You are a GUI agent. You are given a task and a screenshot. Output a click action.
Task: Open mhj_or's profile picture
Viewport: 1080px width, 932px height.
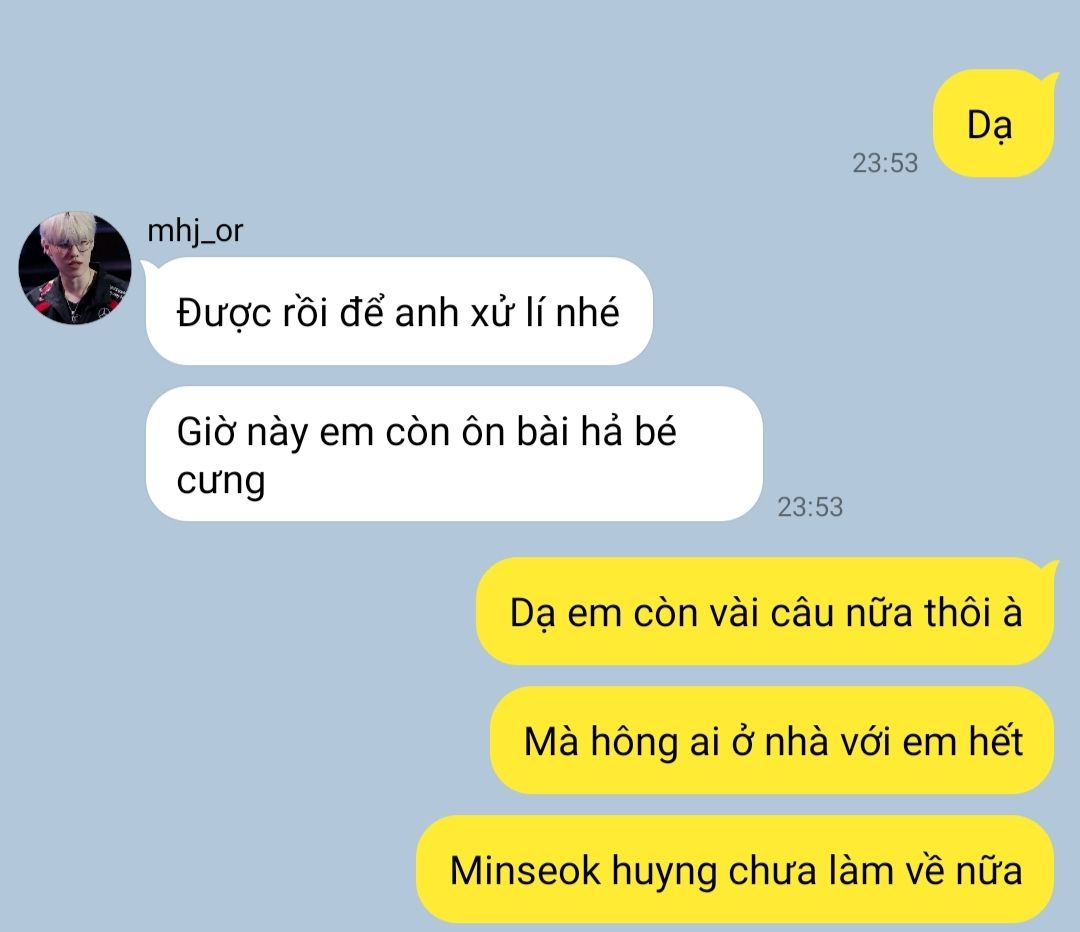[x=75, y=267]
